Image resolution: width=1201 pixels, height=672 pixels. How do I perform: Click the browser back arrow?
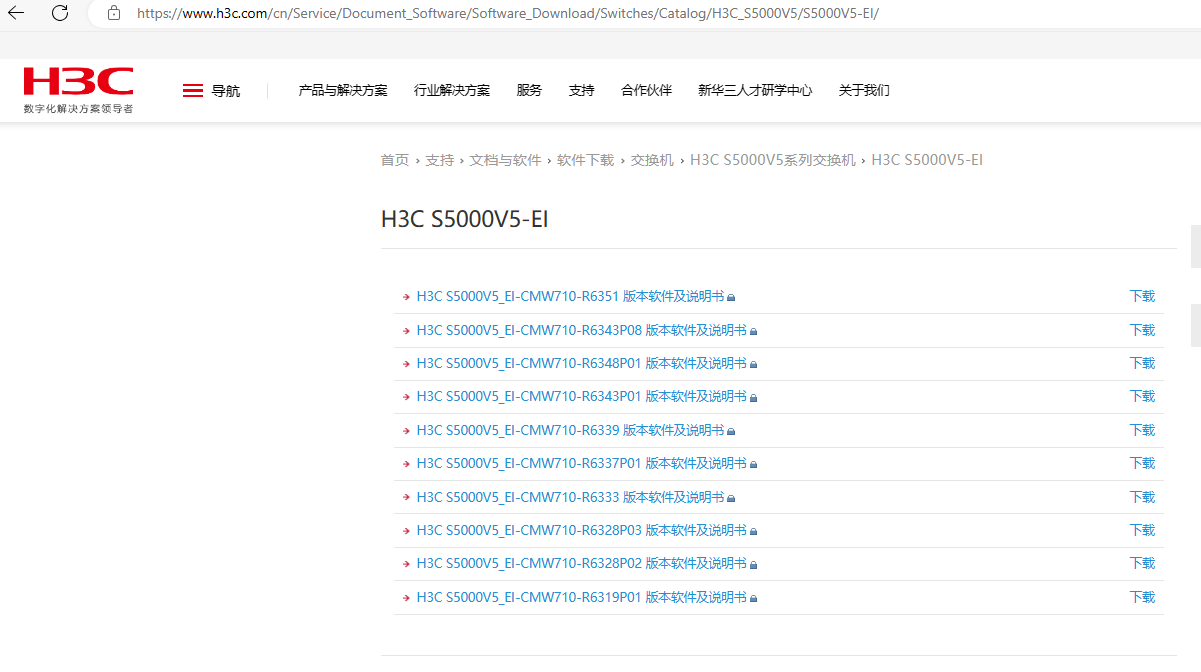click(x=16, y=13)
